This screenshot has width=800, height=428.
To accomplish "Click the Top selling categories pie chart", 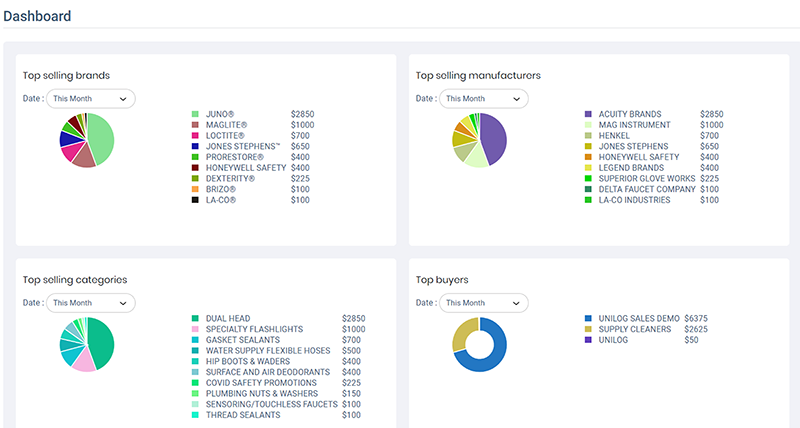I will [x=87, y=344].
